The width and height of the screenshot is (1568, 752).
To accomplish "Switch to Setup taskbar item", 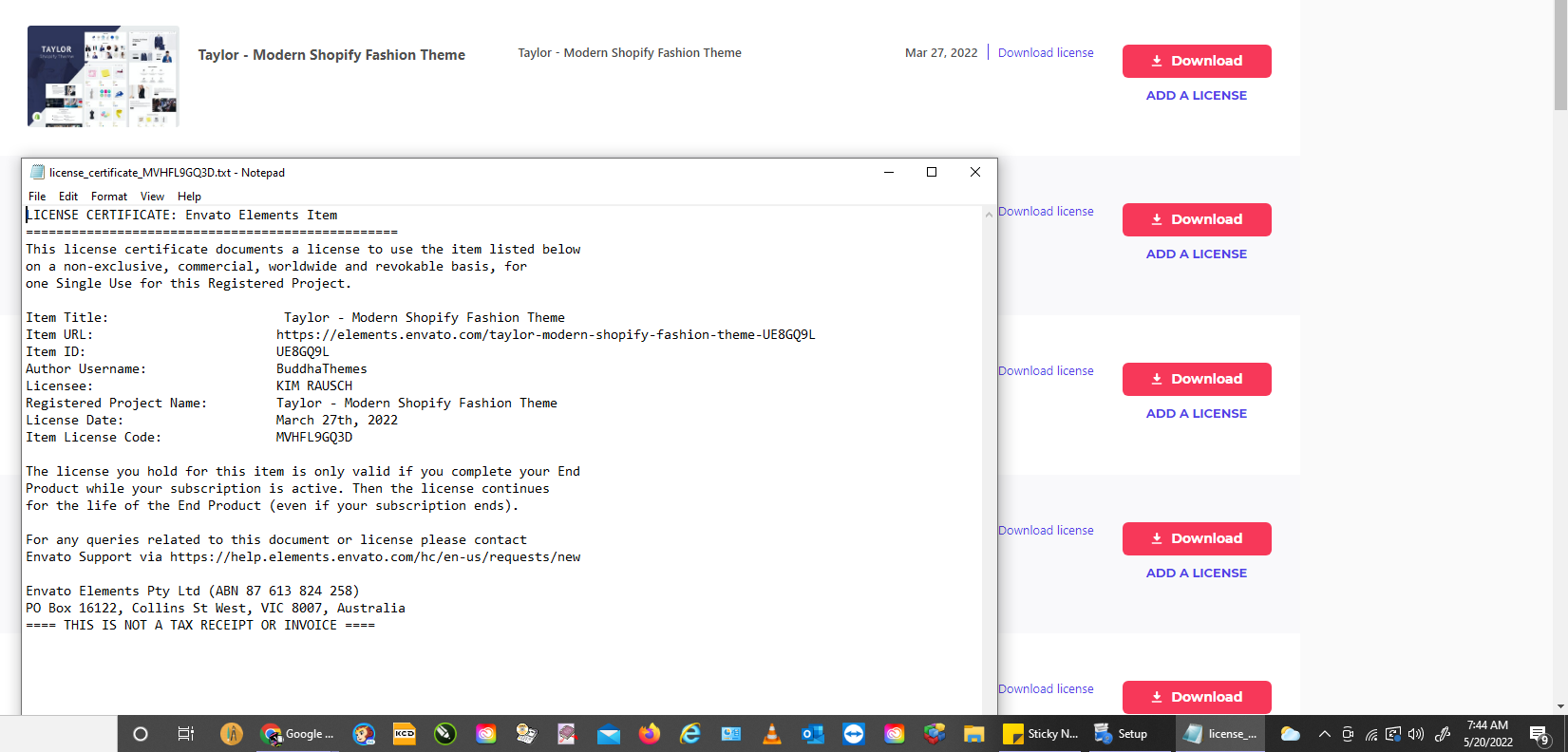I will tap(1121, 734).
